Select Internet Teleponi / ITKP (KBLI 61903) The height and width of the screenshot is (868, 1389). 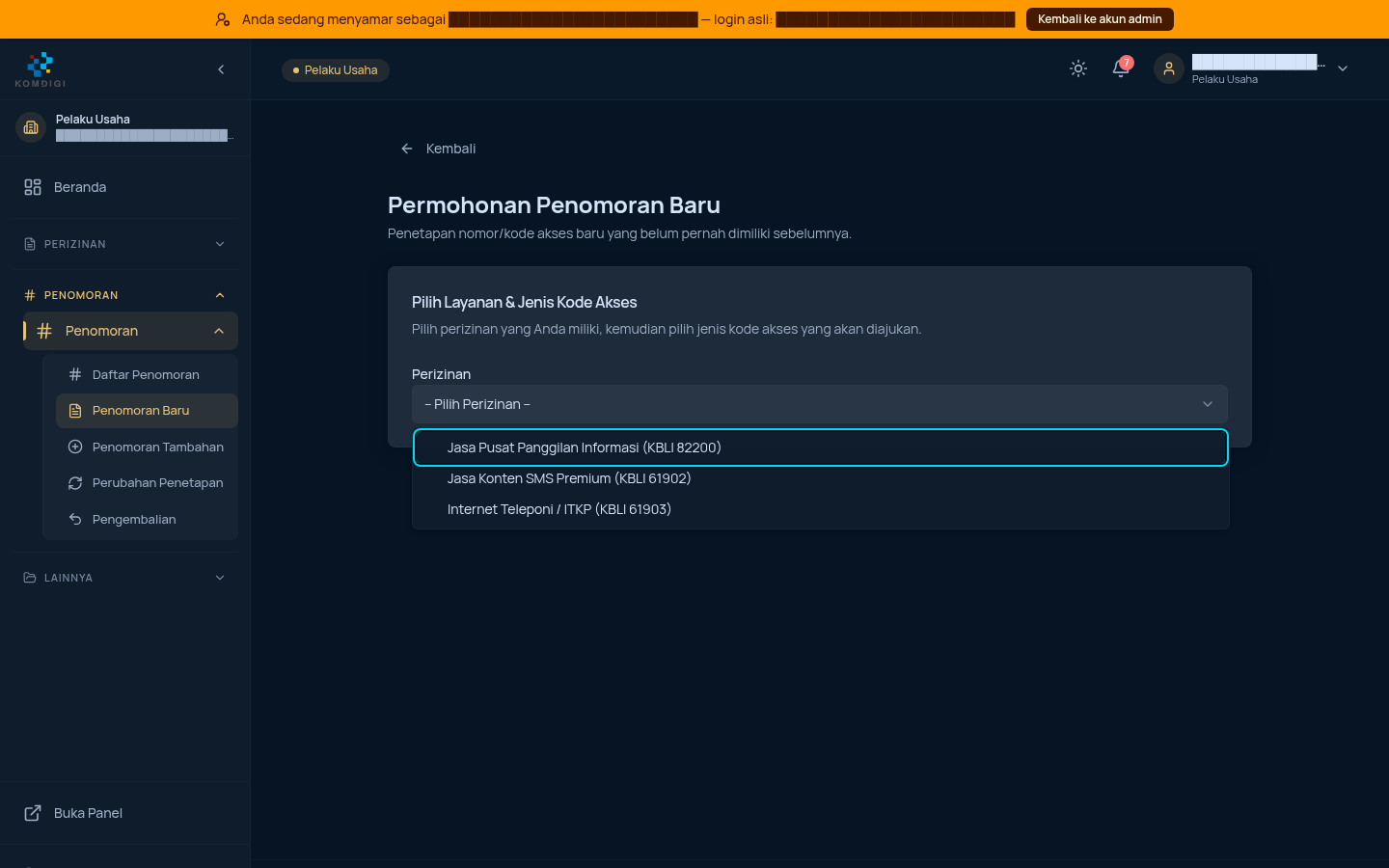point(821,509)
